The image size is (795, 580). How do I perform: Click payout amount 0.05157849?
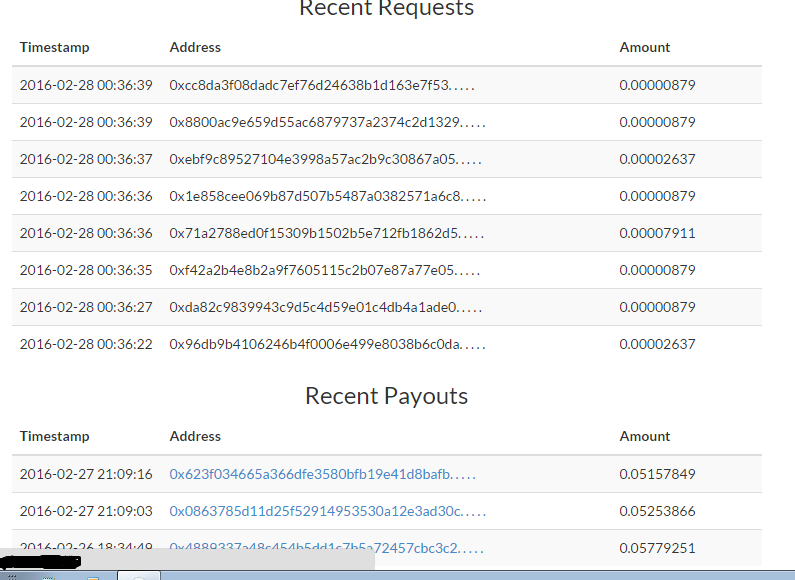tap(657, 474)
